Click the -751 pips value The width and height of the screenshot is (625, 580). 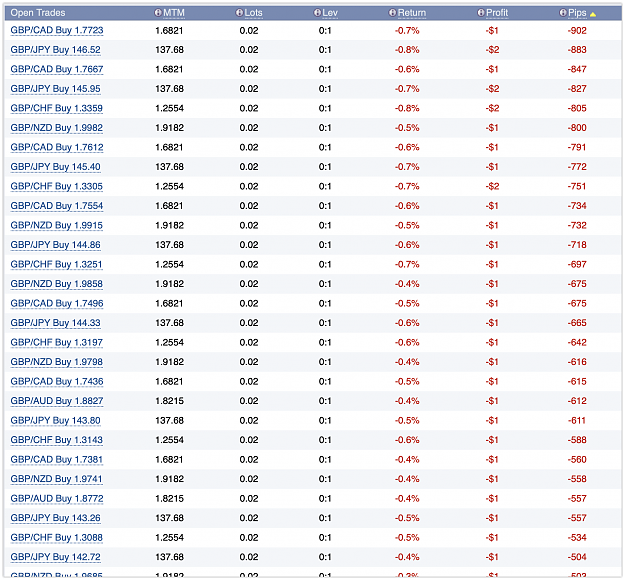[577, 187]
